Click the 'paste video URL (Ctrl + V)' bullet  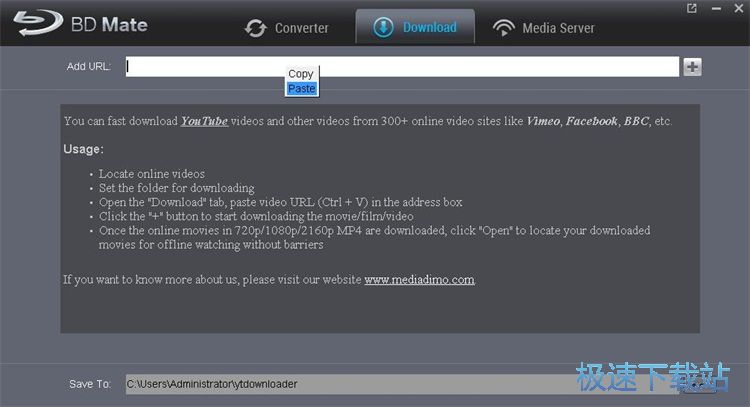[280, 202]
